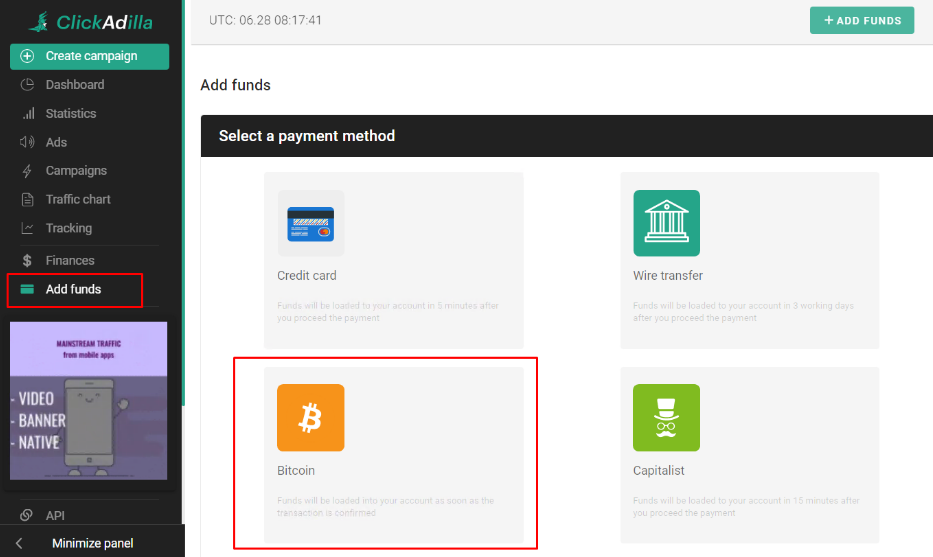Open Finances section
This screenshot has height=557, width=933.
pos(70,261)
